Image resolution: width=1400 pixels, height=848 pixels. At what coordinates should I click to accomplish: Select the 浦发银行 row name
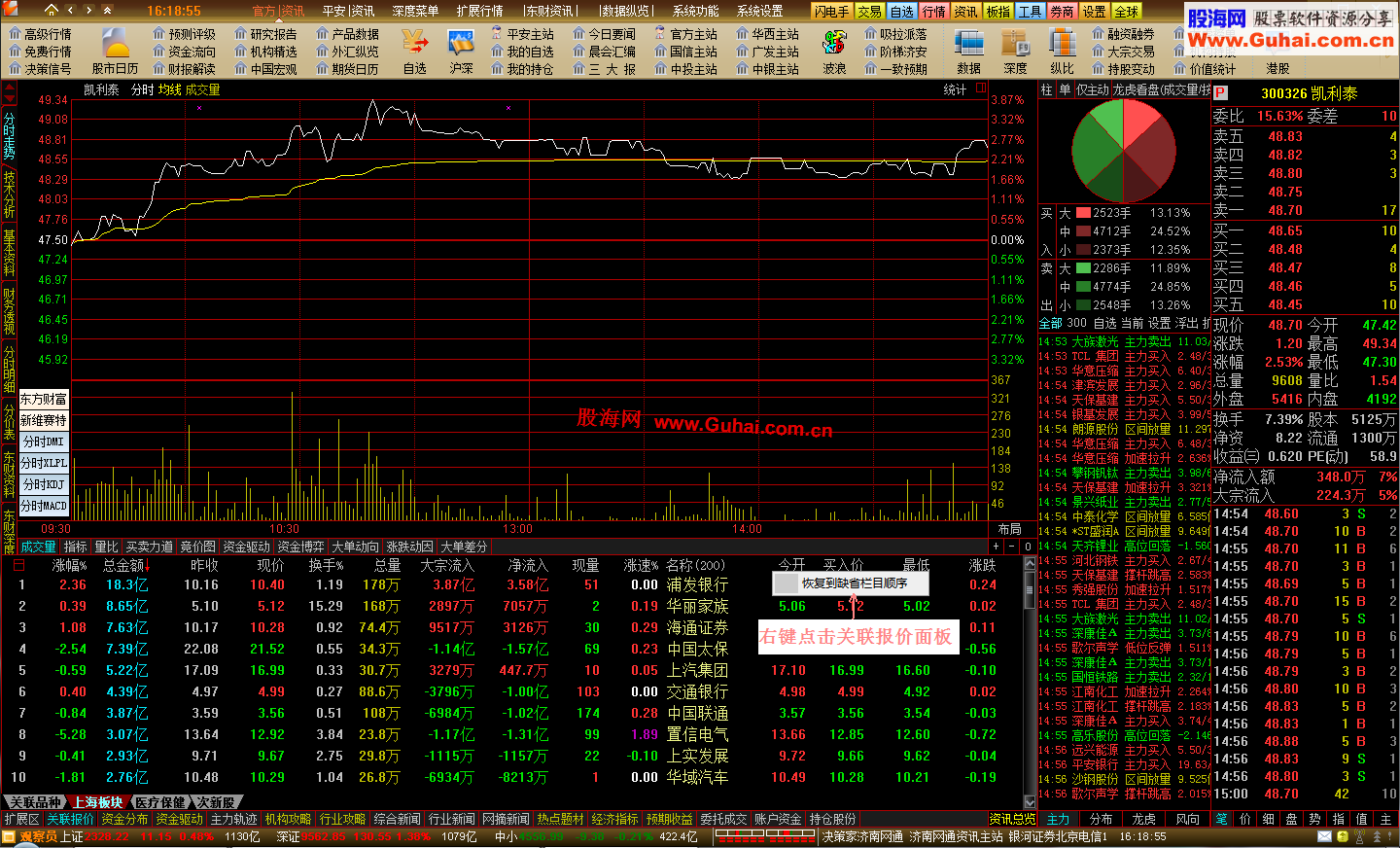(x=697, y=584)
